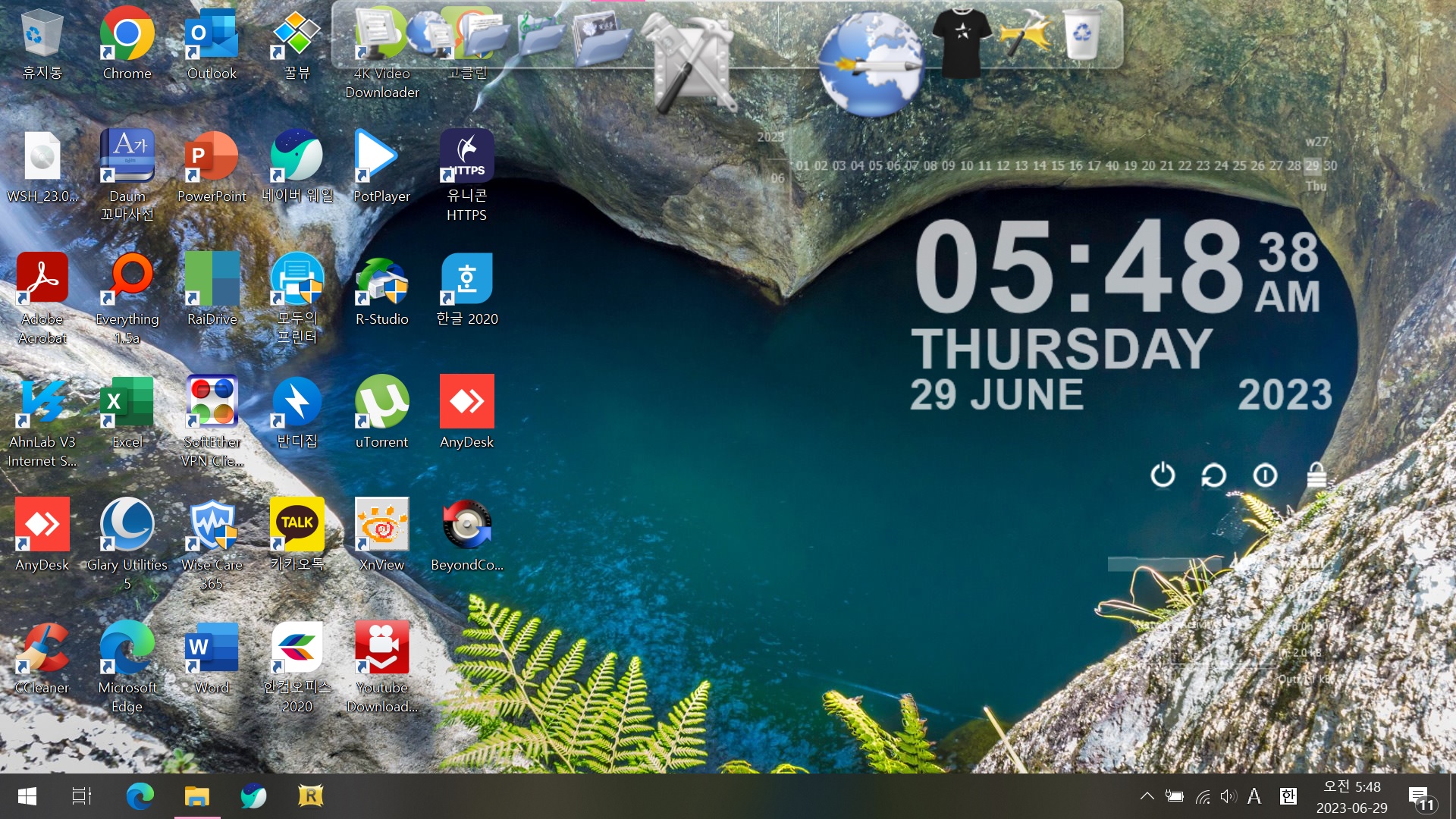1456x819 pixels.
Task: Select the WSH_23.0 file icon
Action: [x=42, y=167]
